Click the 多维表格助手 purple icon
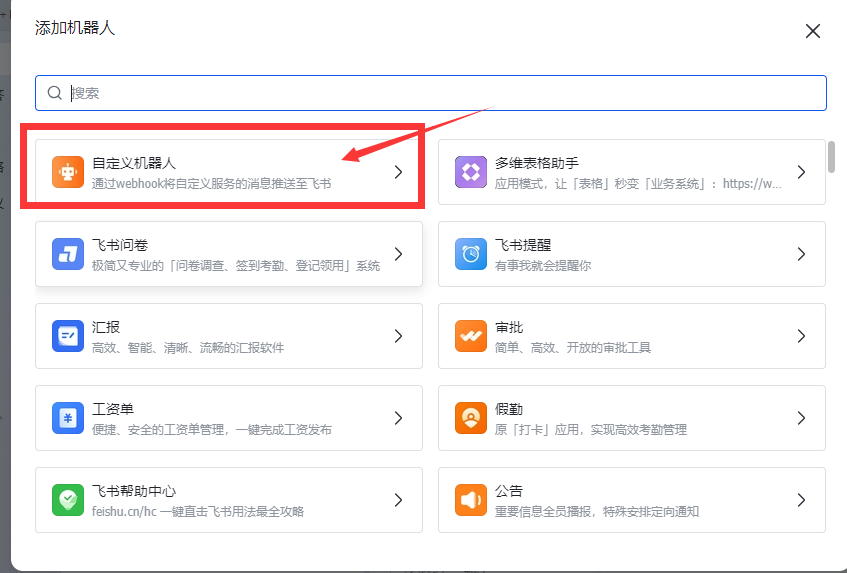This screenshot has height=573, width=847. tap(471, 172)
